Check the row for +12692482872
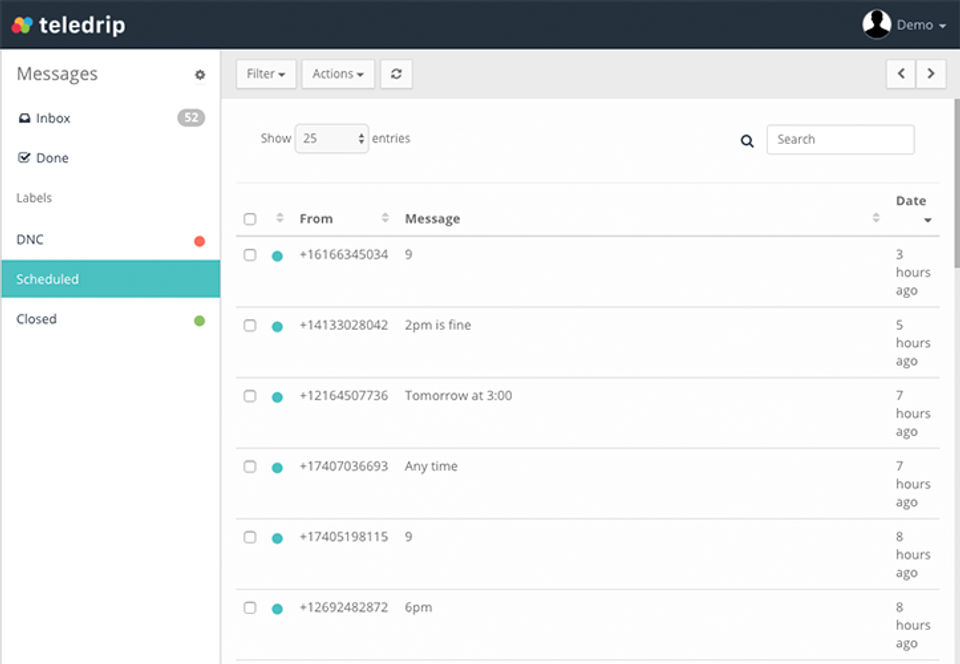The width and height of the screenshot is (960, 664). tap(250, 607)
